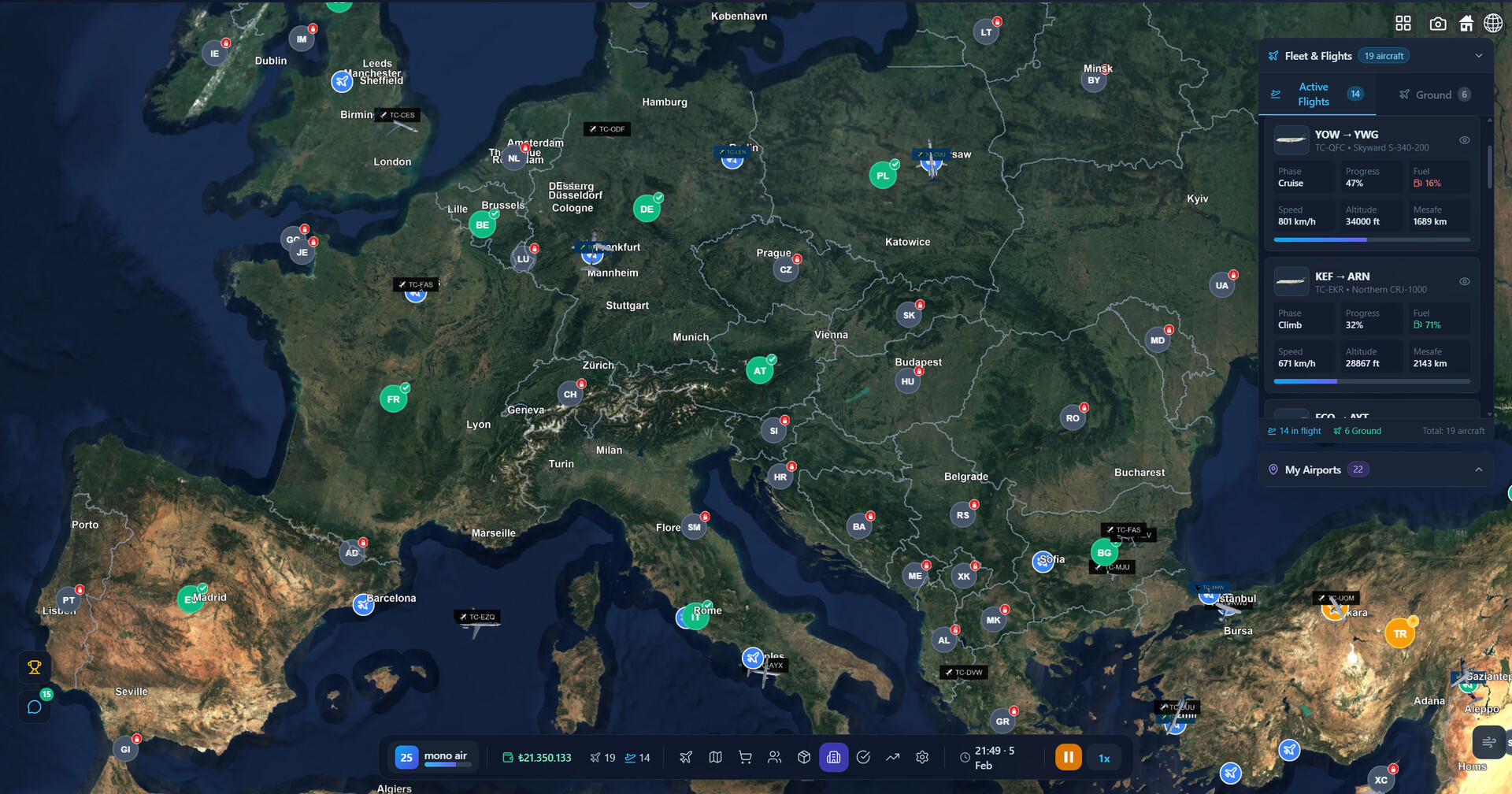Screen dimensions: 1512x794
Task: Open the shopping cart icon in bottom toolbar
Action: click(745, 757)
